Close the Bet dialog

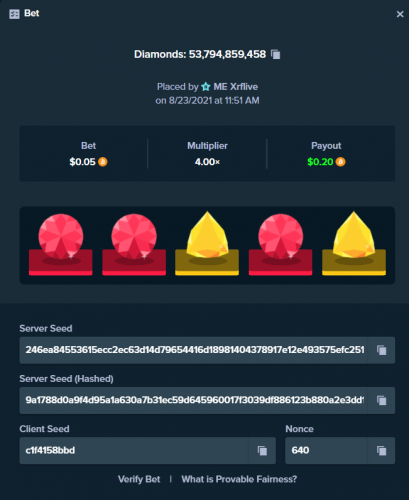click(x=400, y=14)
